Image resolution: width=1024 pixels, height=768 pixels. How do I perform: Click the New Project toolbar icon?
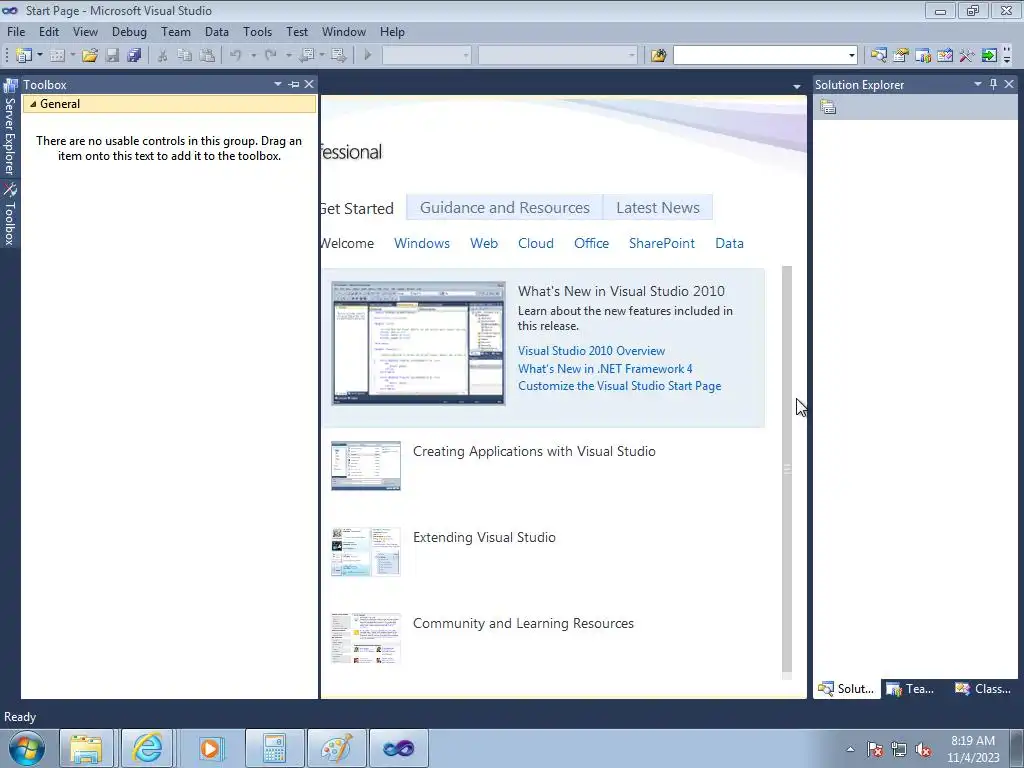pos(24,56)
